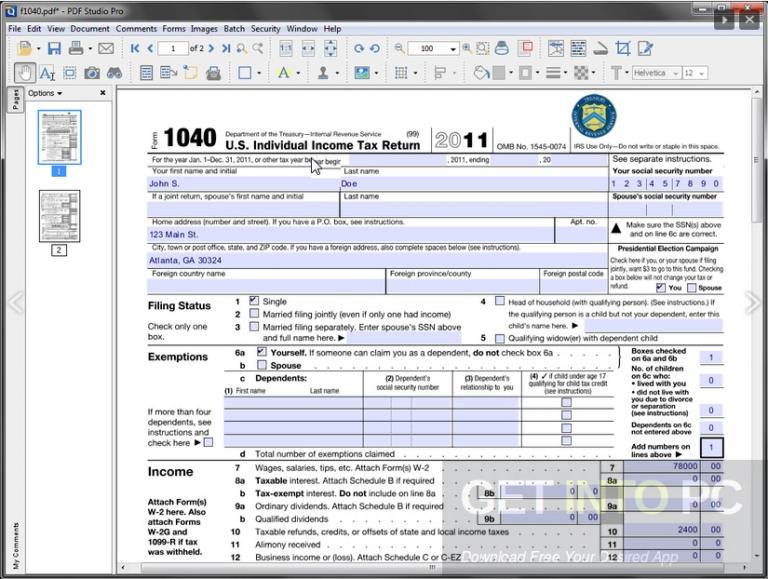Open dropdown arrow beside the Open folder icon
This screenshot has height=579, width=768.
tap(38, 48)
